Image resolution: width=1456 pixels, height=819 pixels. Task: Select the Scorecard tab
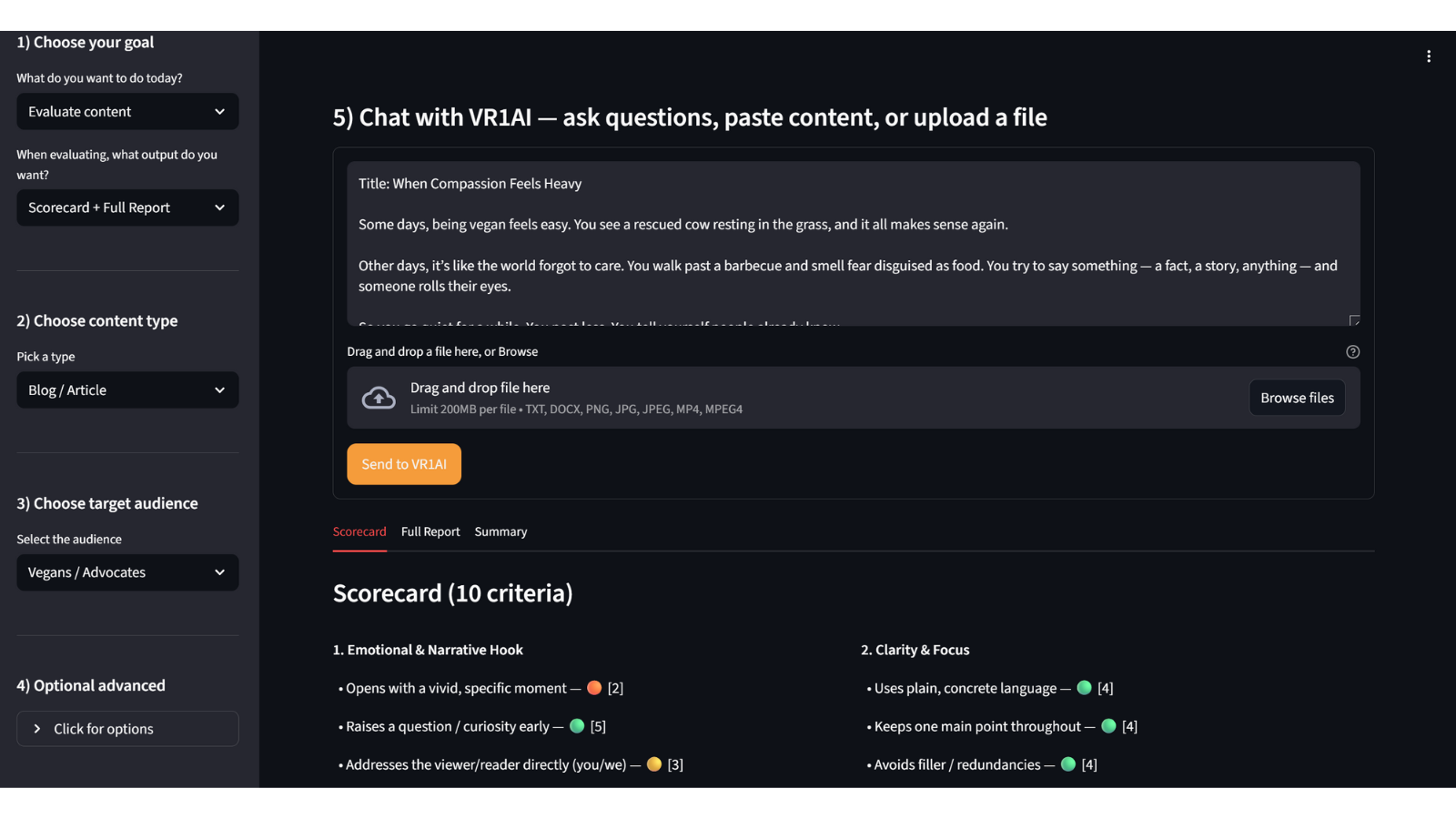359,531
